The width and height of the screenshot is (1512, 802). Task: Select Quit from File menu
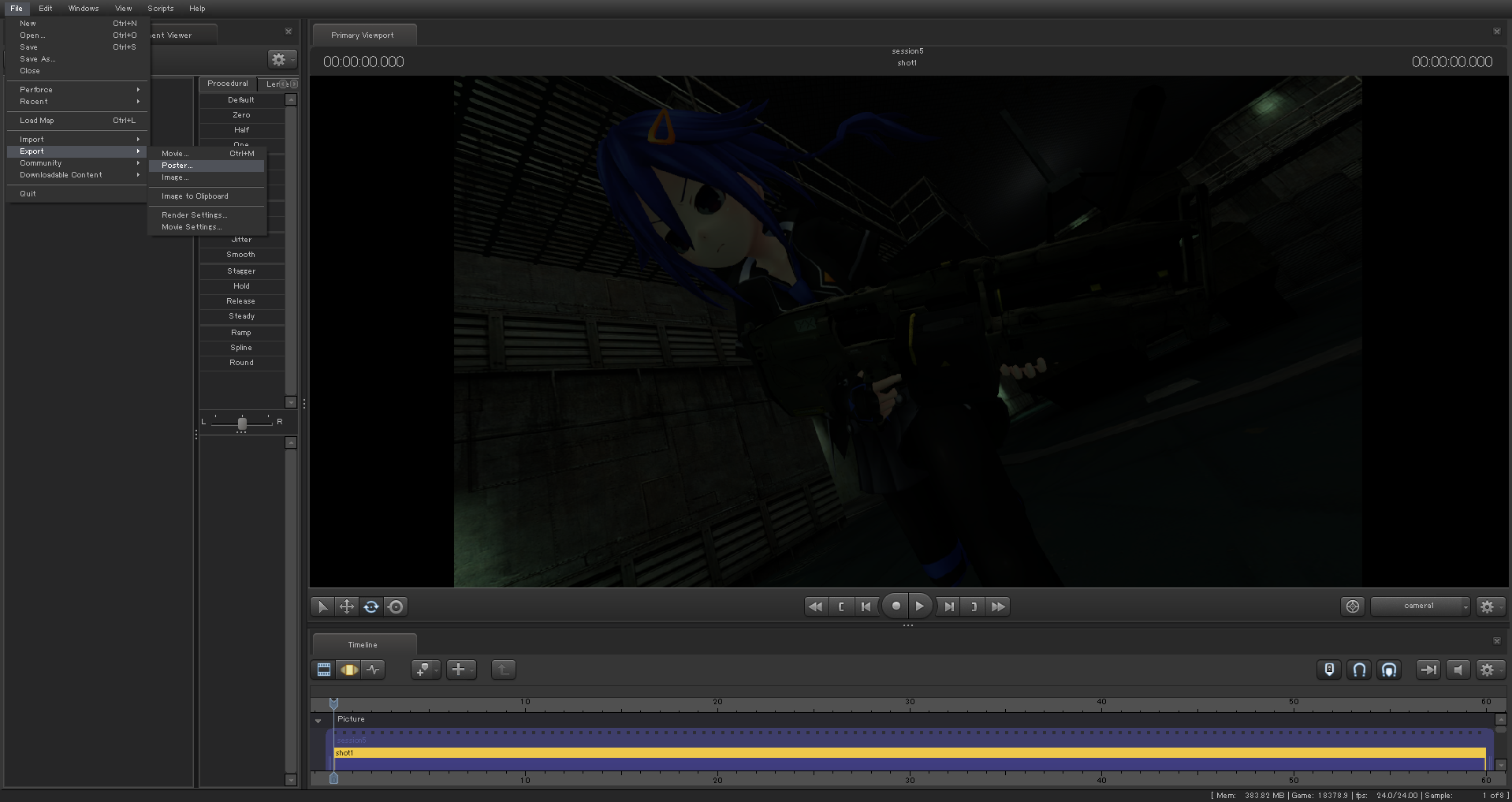click(77, 194)
